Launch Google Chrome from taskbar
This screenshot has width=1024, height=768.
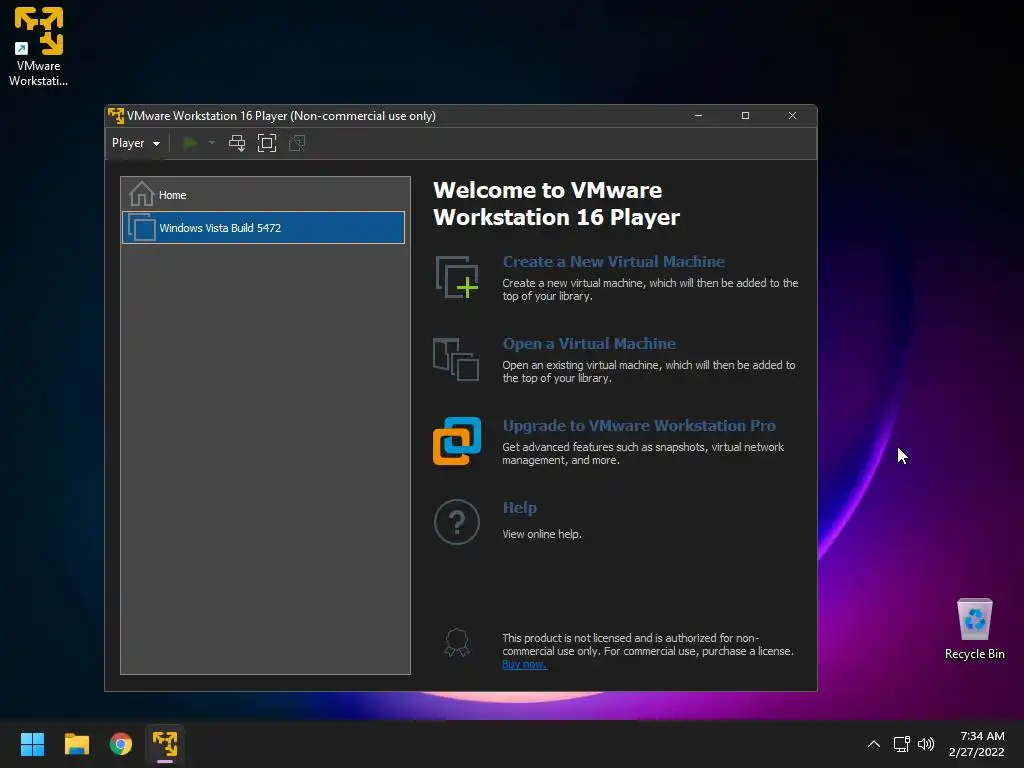121,744
